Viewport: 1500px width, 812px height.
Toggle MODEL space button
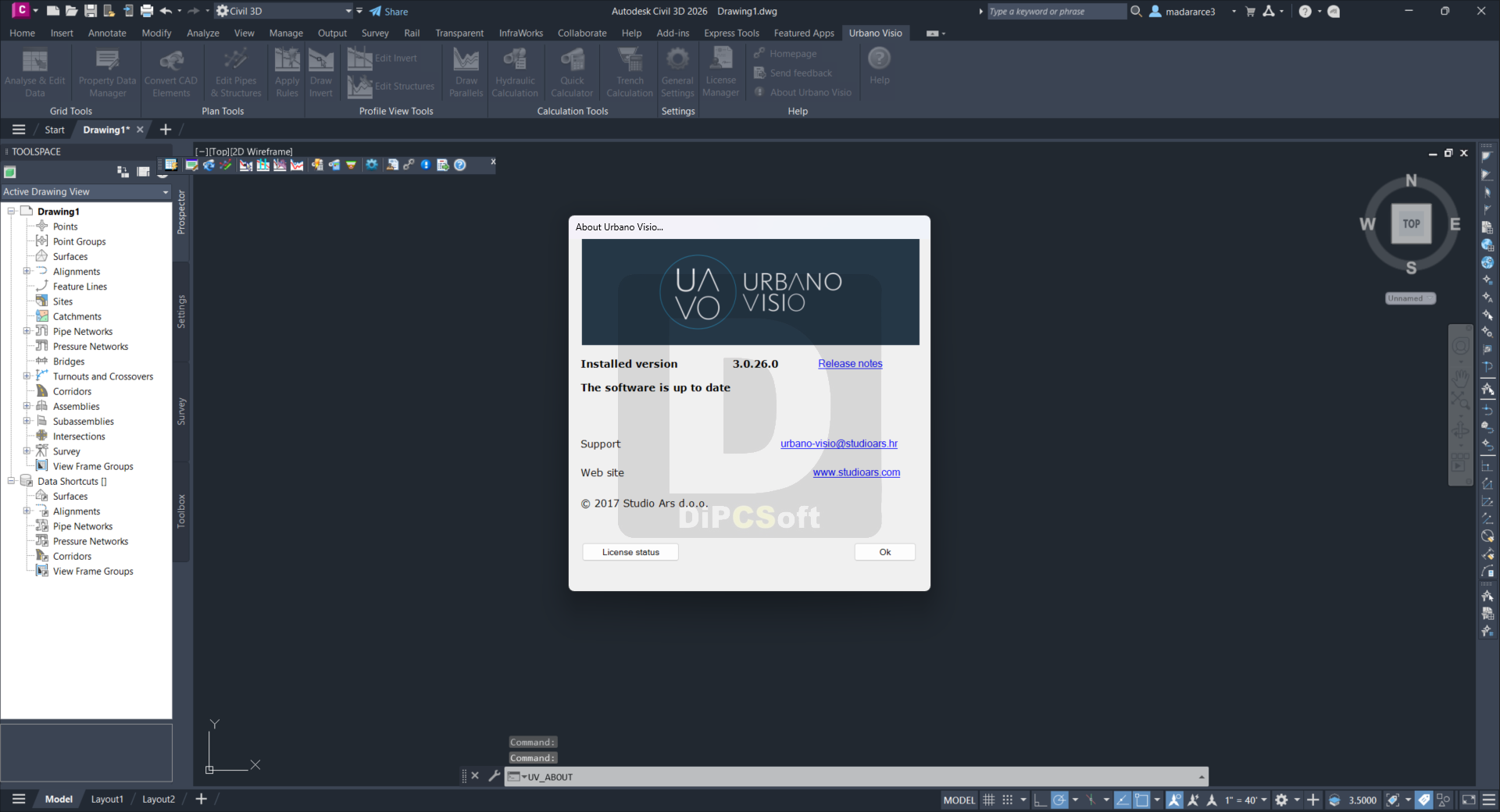point(959,800)
